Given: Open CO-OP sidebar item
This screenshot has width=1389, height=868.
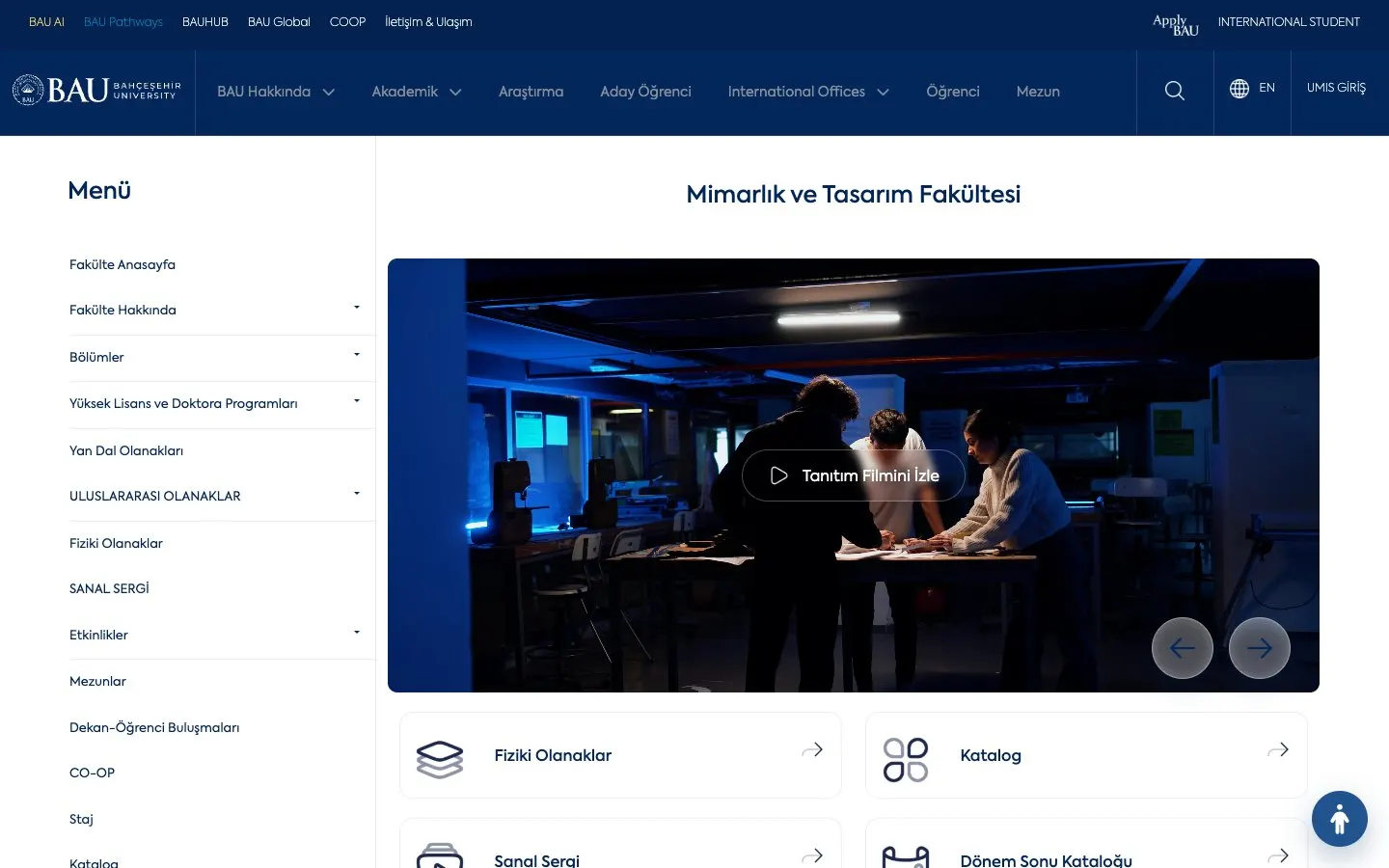Looking at the screenshot, I should pyautogui.click(x=92, y=773).
